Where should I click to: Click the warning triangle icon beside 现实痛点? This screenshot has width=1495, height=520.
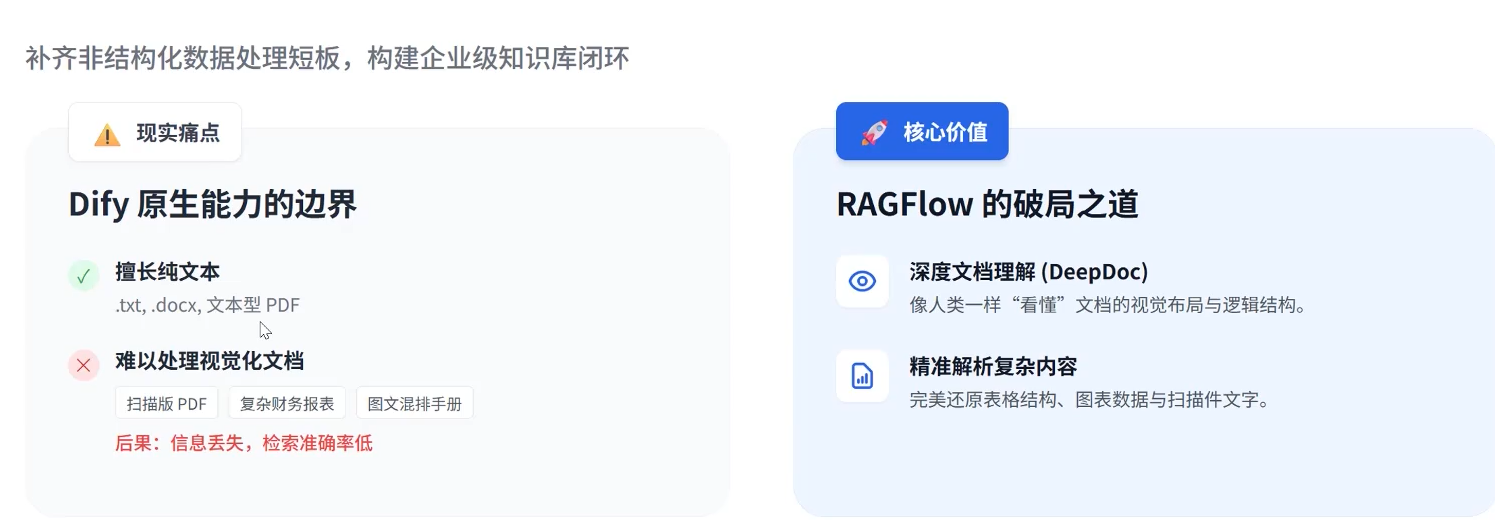tap(107, 134)
